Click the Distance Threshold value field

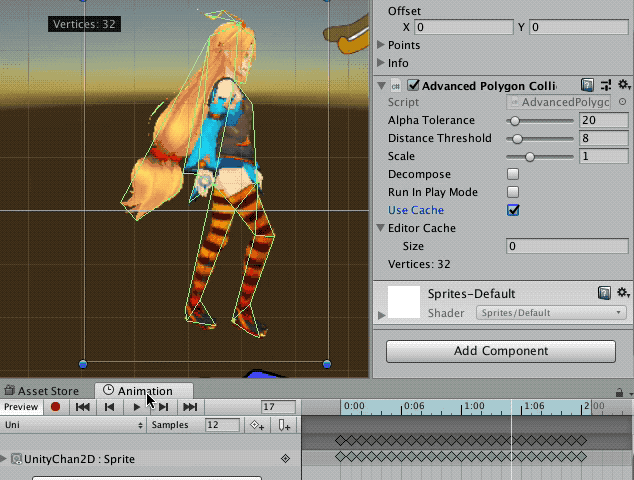(x=604, y=138)
